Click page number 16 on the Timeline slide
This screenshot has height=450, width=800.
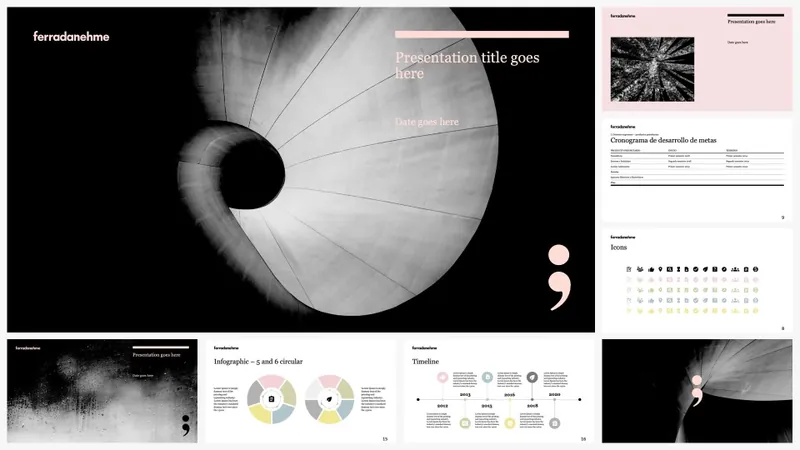coord(583,439)
